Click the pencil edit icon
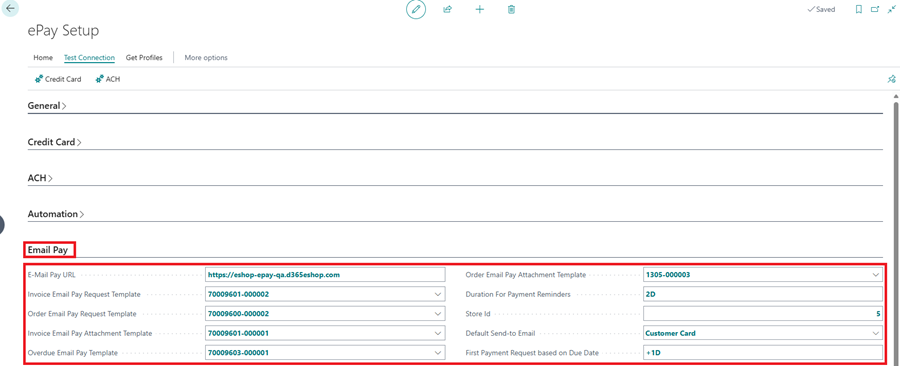The width and height of the screenshot is (900, 366). coord(416,9)
